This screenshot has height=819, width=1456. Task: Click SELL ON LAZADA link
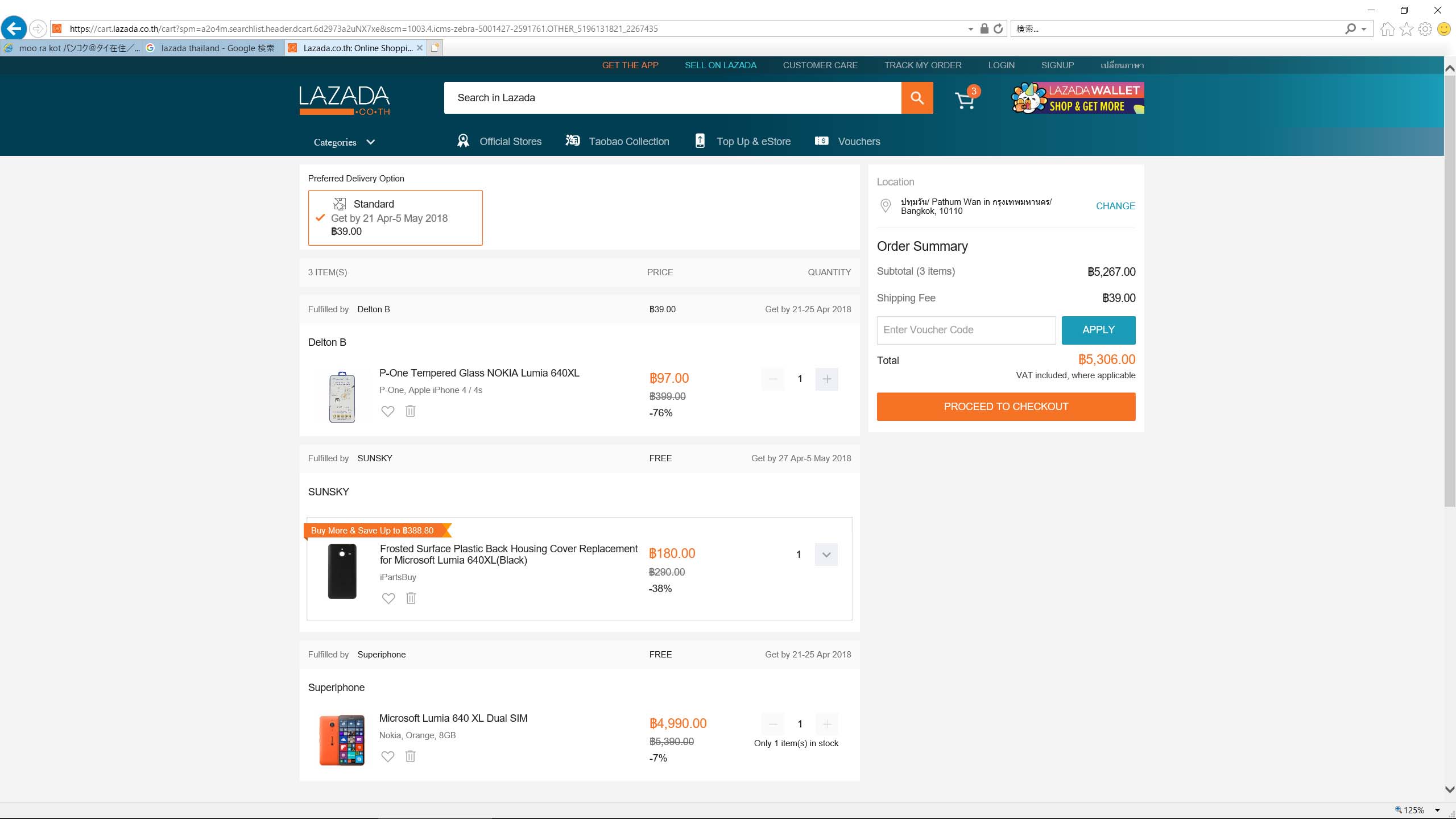pos(721,65)
